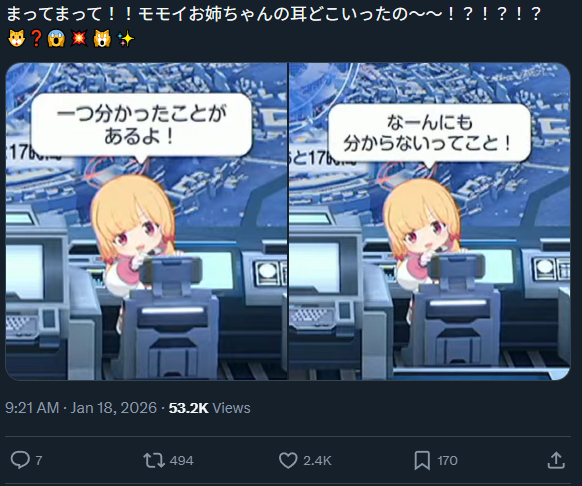This screenshot has width=582, height=486.
Task: Click the like count 2.4K
Action: [x=317, y=461]
